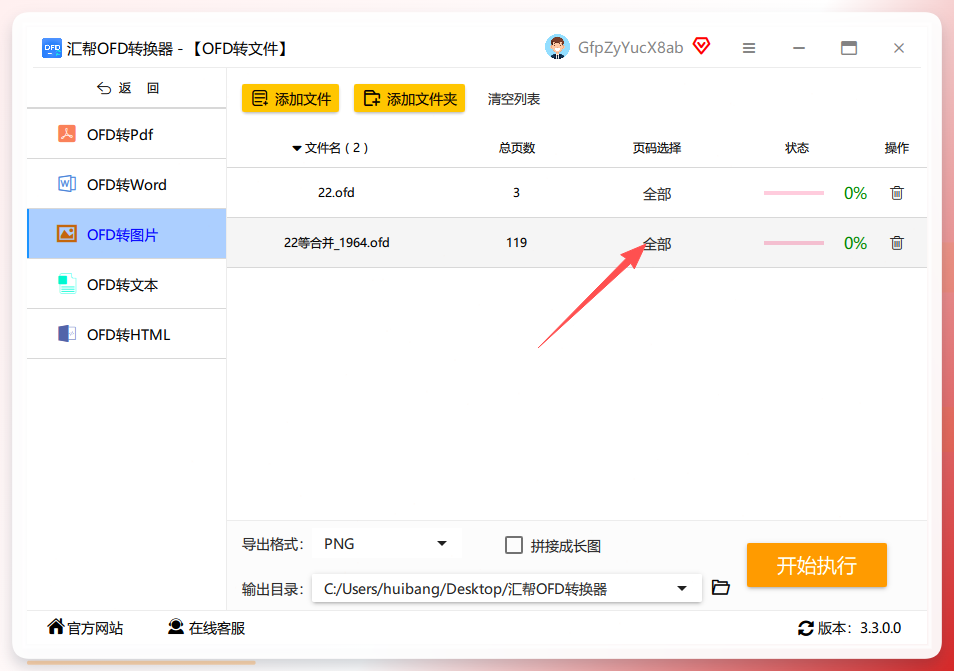This screenshot has height=671, width=954.
Task: Click the 状态 column header
Action: (796, 148)
